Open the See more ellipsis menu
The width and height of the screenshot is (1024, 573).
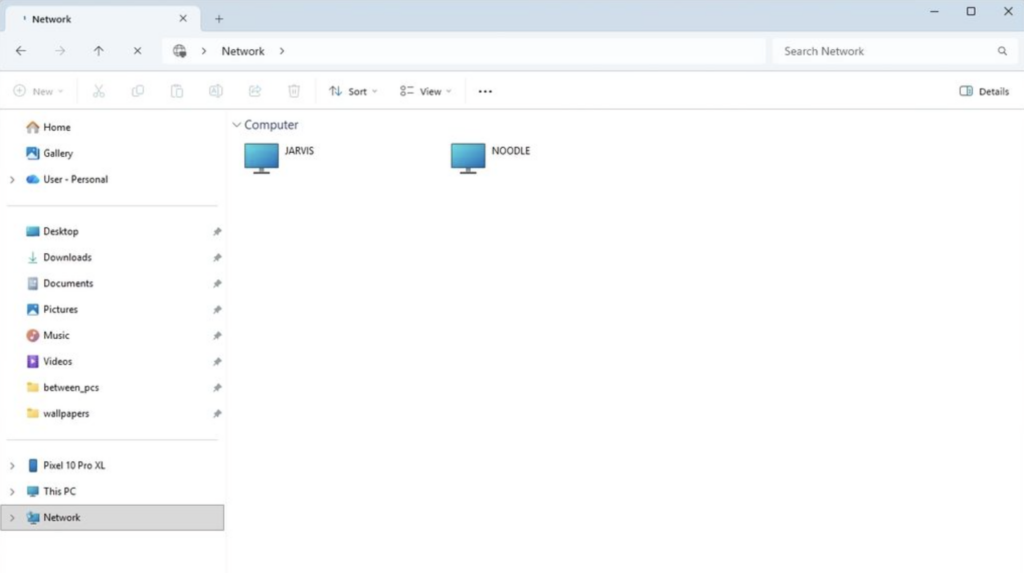click(x=485, y=91)
